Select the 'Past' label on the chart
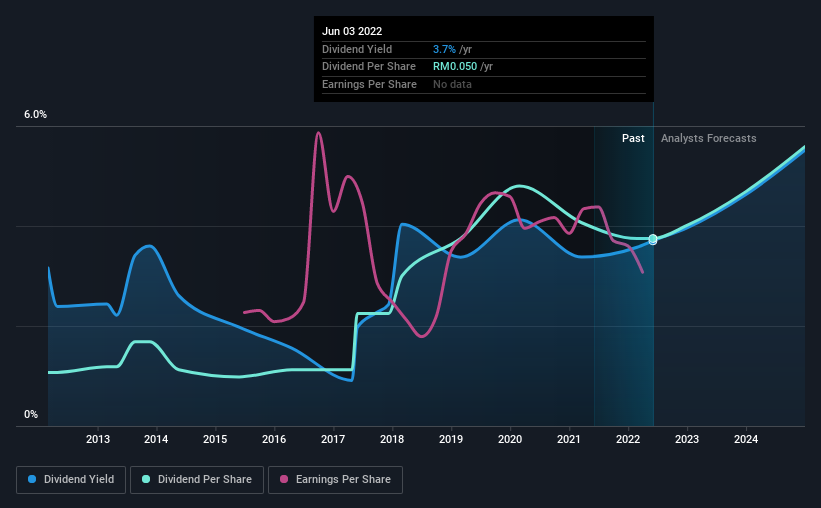This screenshot has width=821, height=508. (633, 138)
